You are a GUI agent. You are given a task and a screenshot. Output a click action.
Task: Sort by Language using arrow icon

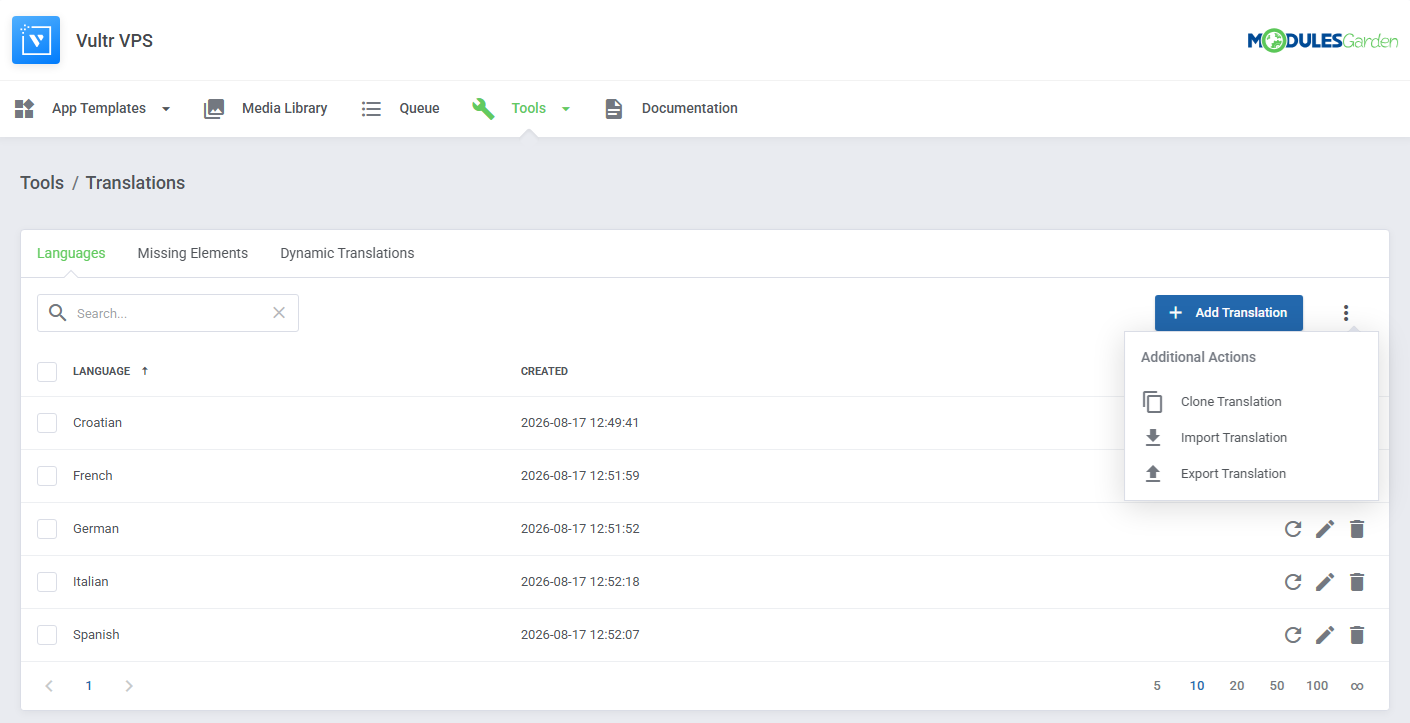click(x=144, y=371)
